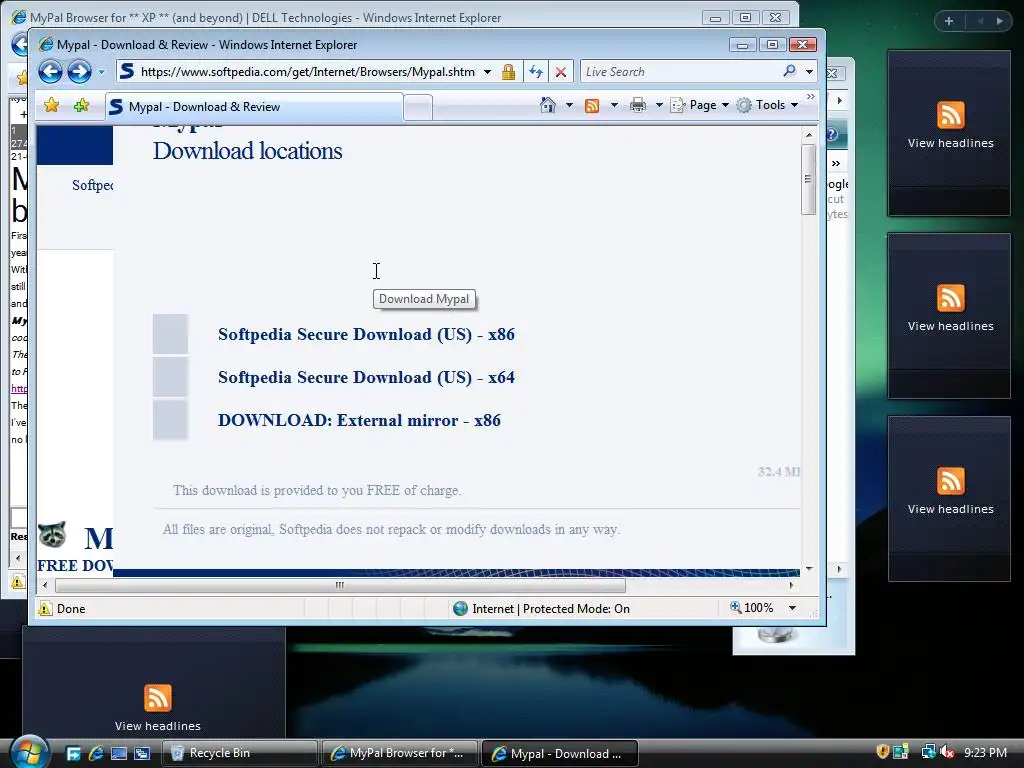Go back using the Back arrow button
Image resolution: width=1024 pixels, height=768 pixels.
50,71
